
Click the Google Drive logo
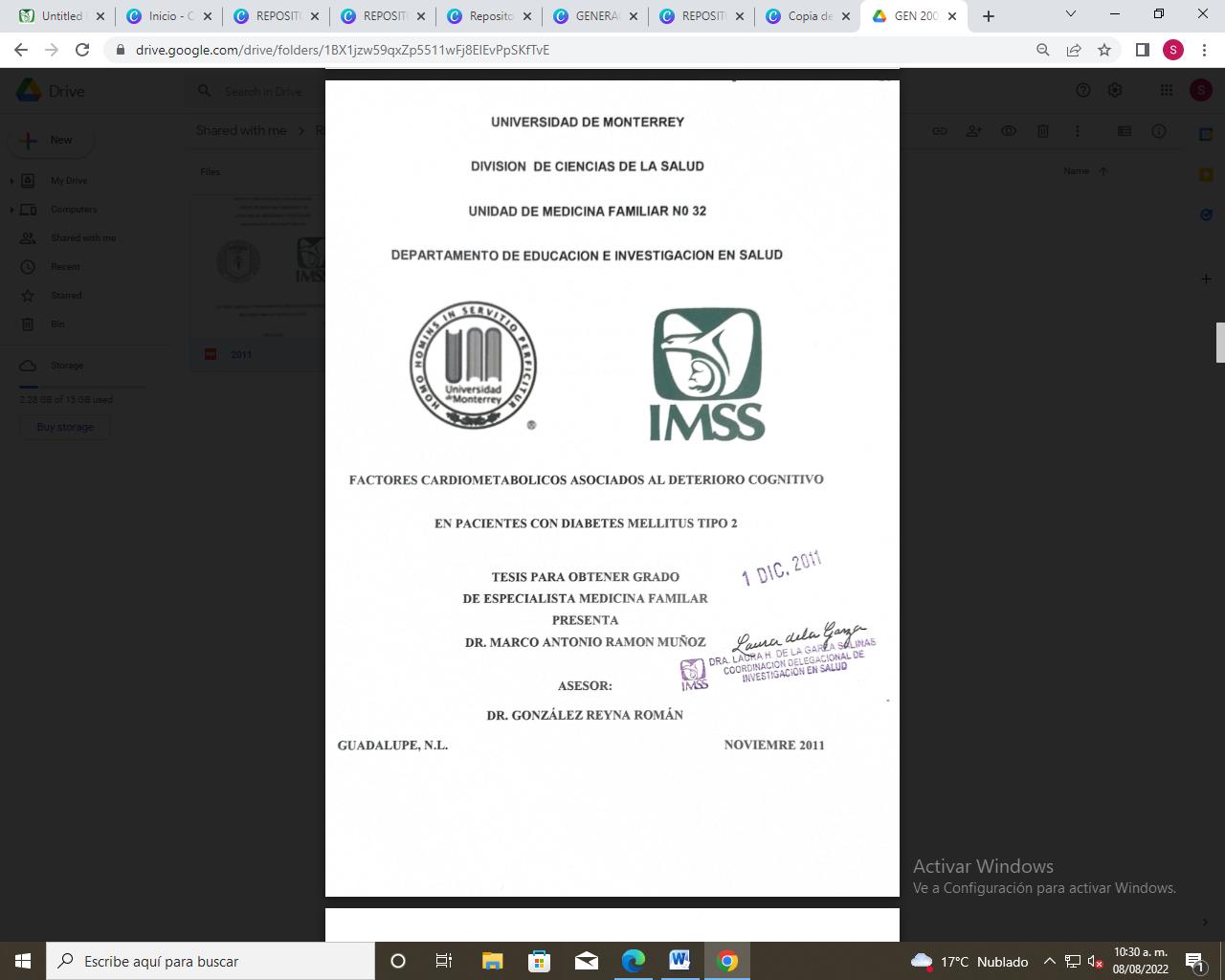click(51, 91)
